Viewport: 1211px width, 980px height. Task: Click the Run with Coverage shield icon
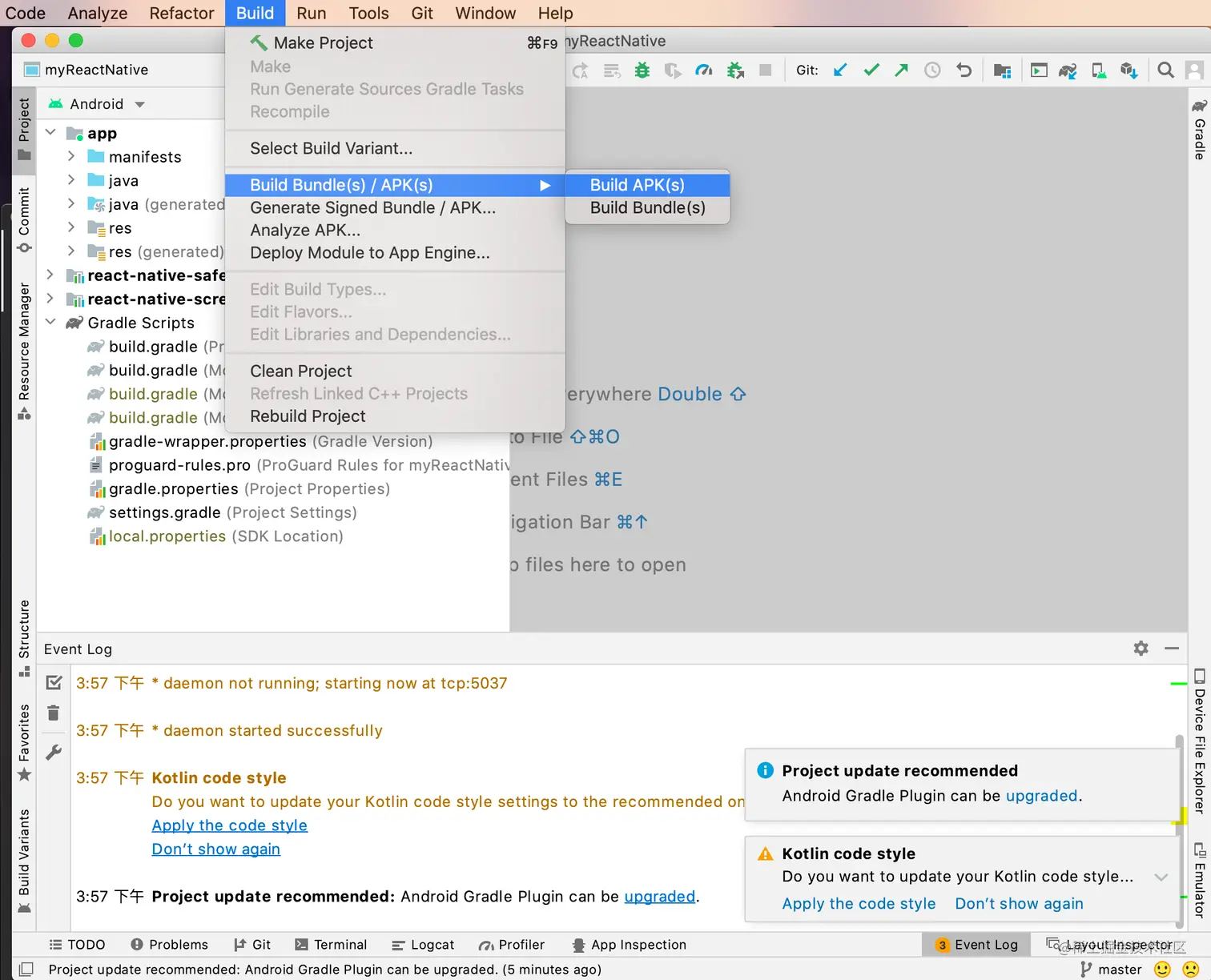point(673,70)
